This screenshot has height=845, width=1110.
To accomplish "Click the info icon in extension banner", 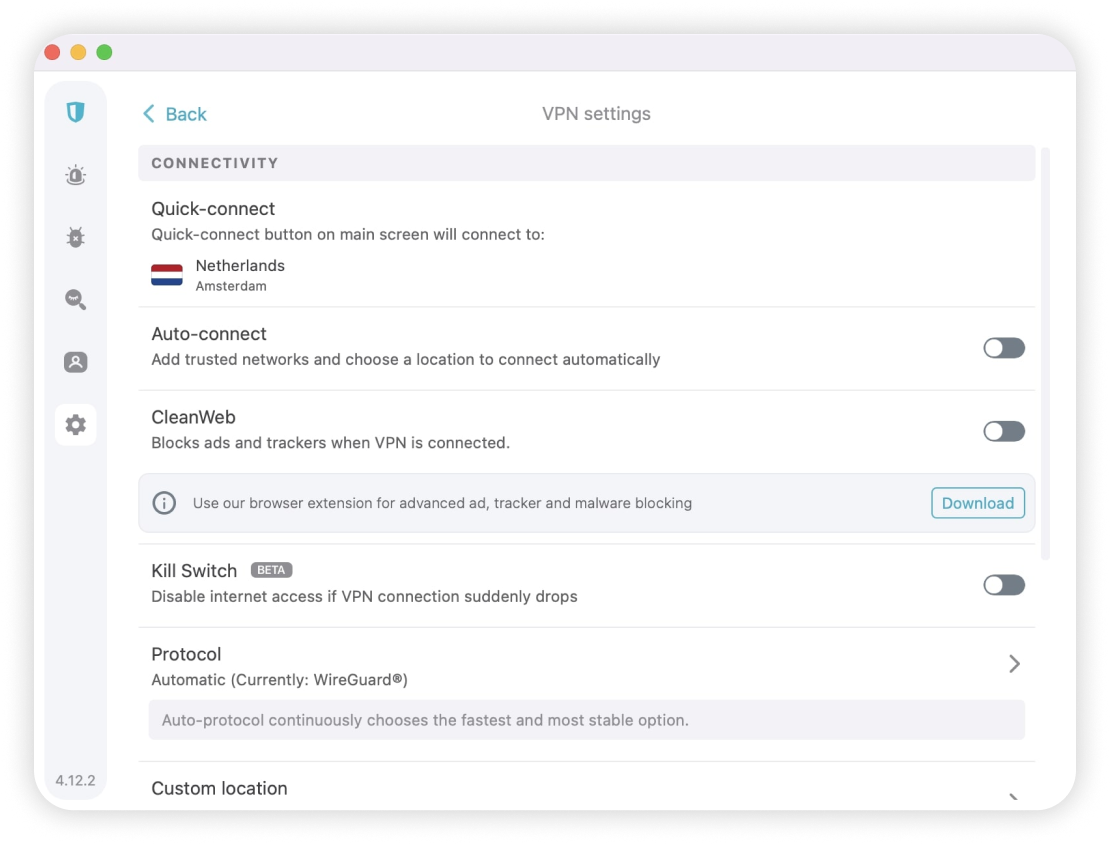I will pos(164,503).
